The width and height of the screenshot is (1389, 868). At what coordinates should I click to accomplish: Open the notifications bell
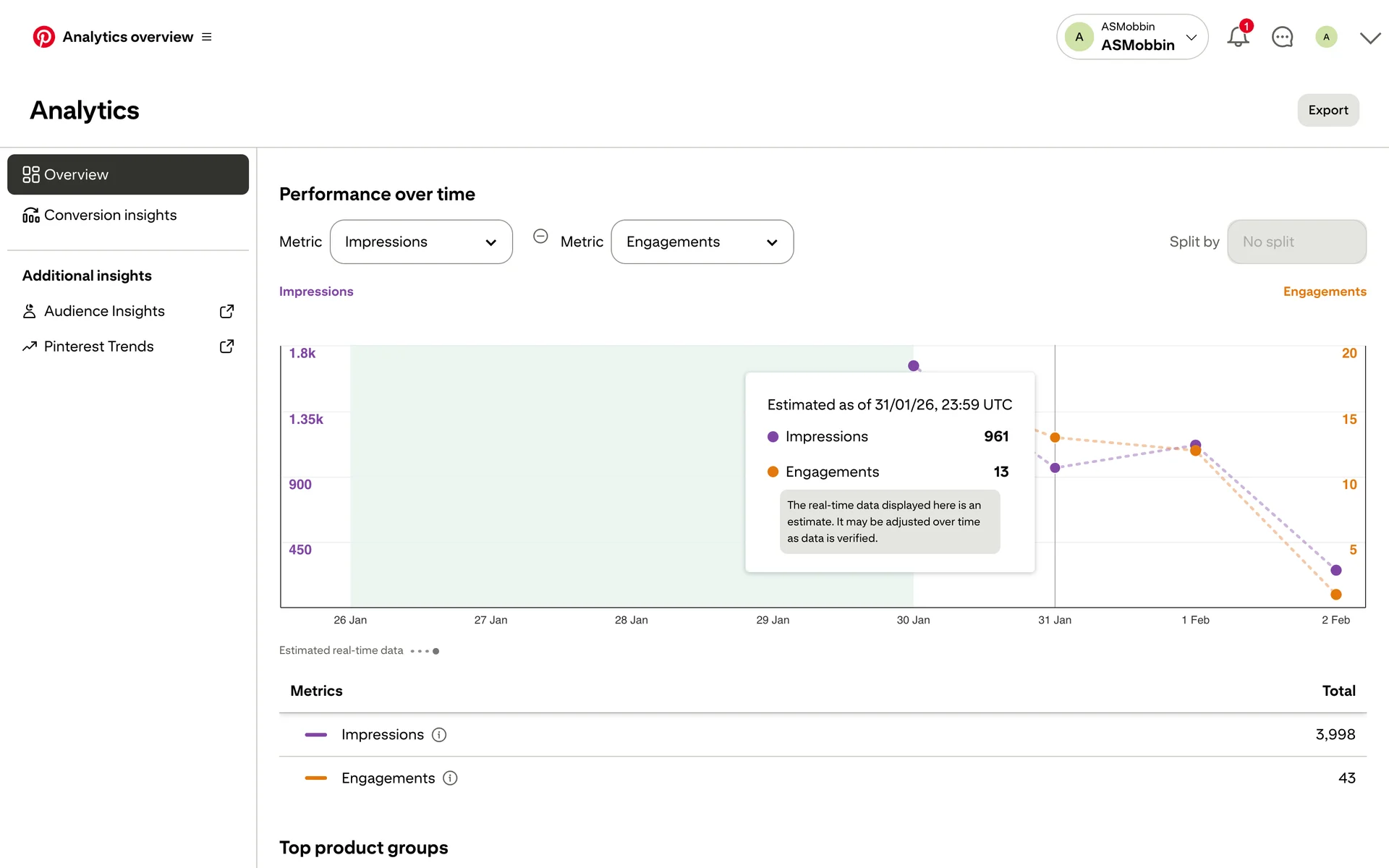coord(1238,37)
